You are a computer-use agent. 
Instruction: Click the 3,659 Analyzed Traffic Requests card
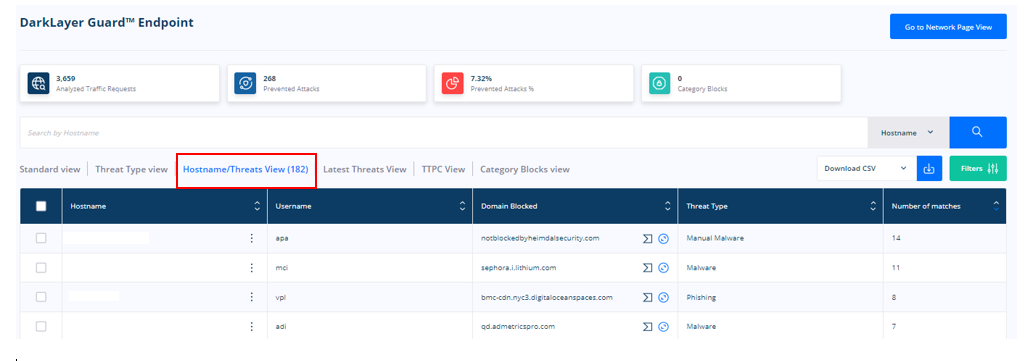pyautogui.click(x=120, y=83)
